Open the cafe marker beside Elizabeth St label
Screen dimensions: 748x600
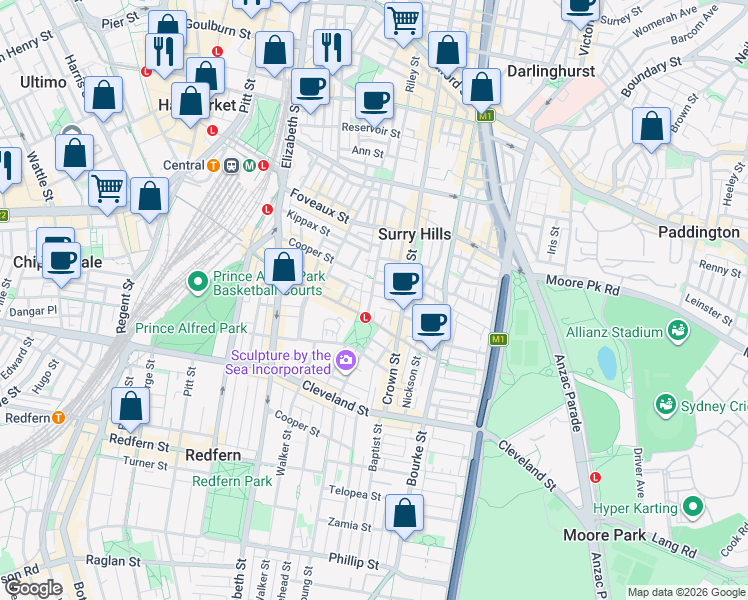pos(310,88)
